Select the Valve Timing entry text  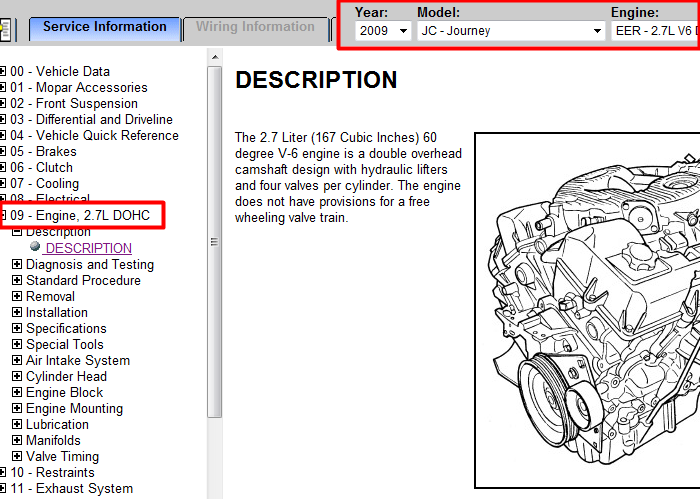coord(62,457)
